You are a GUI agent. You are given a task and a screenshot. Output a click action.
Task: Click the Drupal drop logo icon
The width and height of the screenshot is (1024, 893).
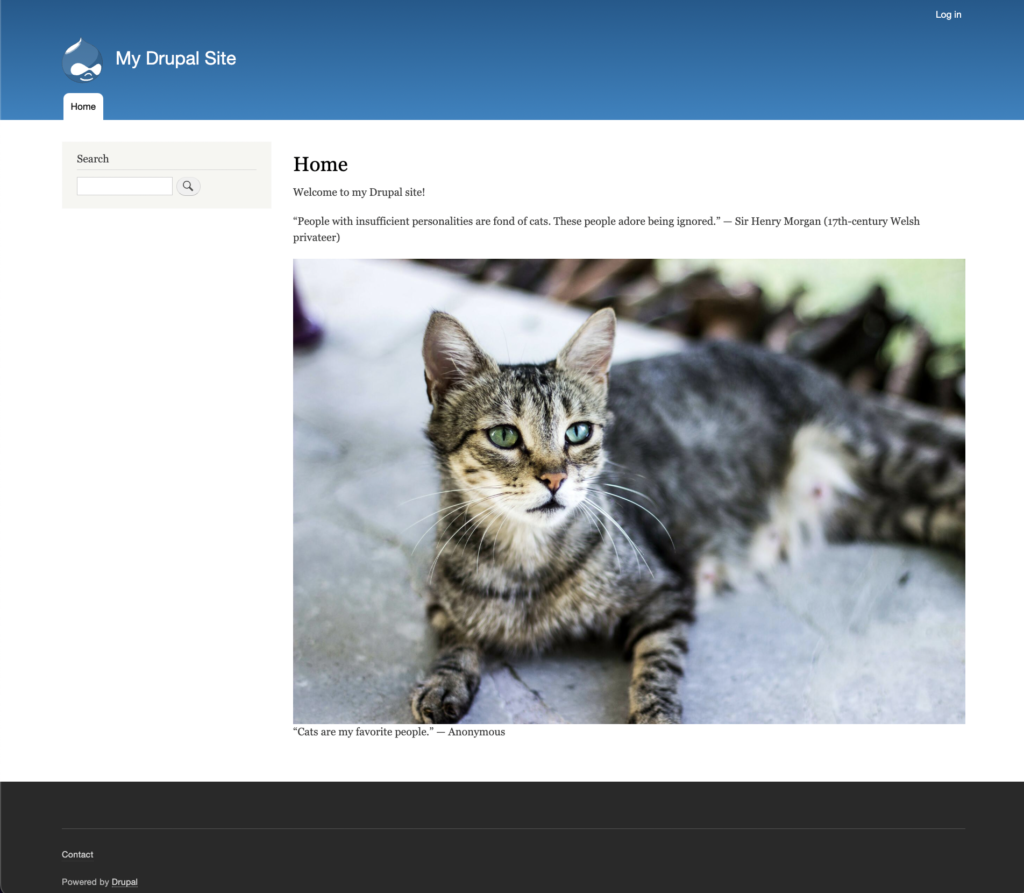82,60
